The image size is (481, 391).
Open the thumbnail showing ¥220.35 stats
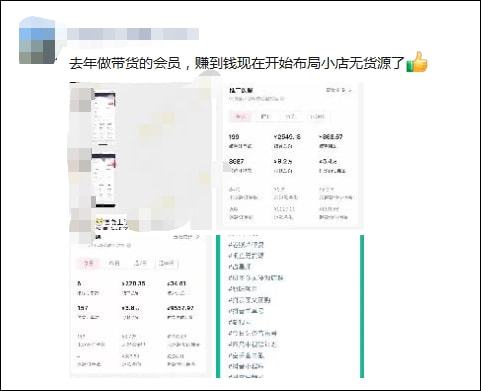[x=140, y=306]
